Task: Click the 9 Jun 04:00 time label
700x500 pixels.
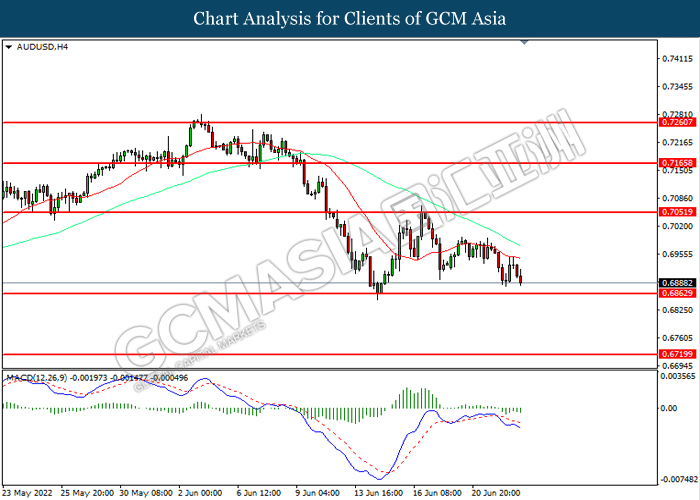Action: point(318,493)
